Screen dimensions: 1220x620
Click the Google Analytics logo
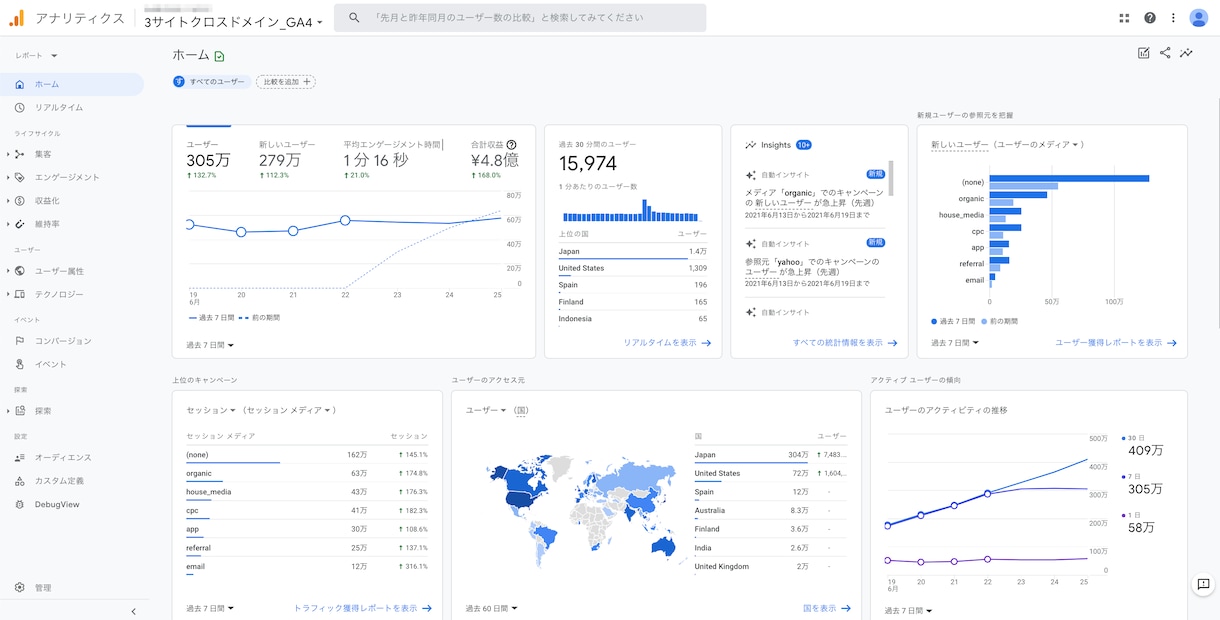click(x=17, y=18)
